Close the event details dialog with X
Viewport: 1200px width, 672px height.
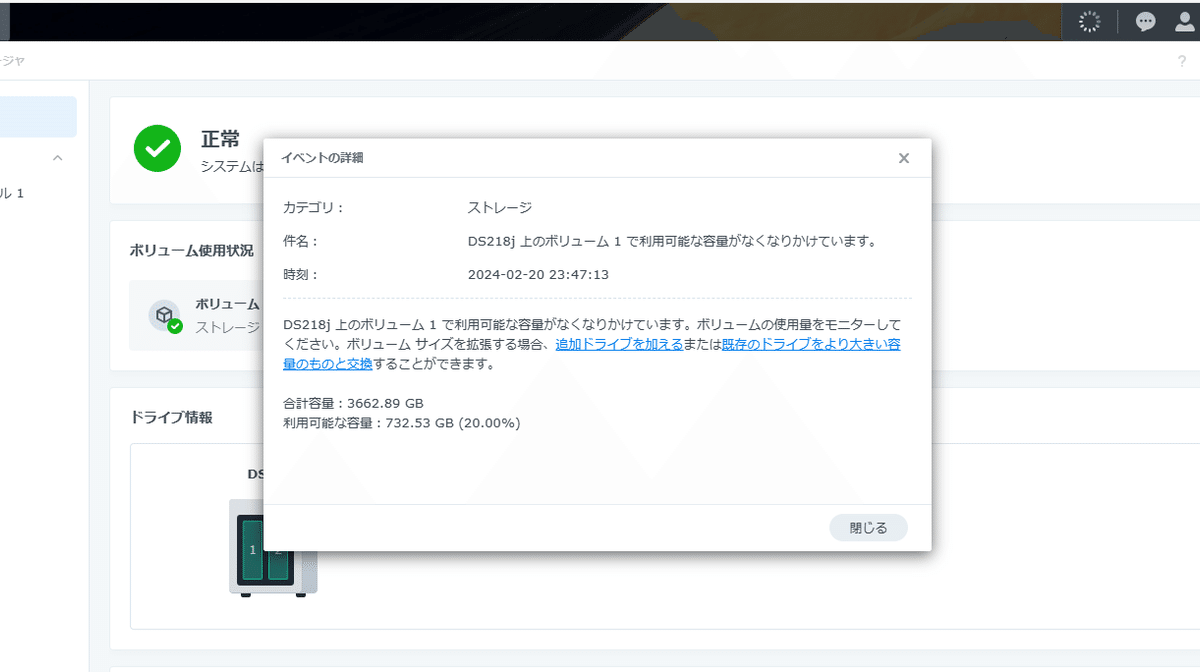(x=904, y=158)
